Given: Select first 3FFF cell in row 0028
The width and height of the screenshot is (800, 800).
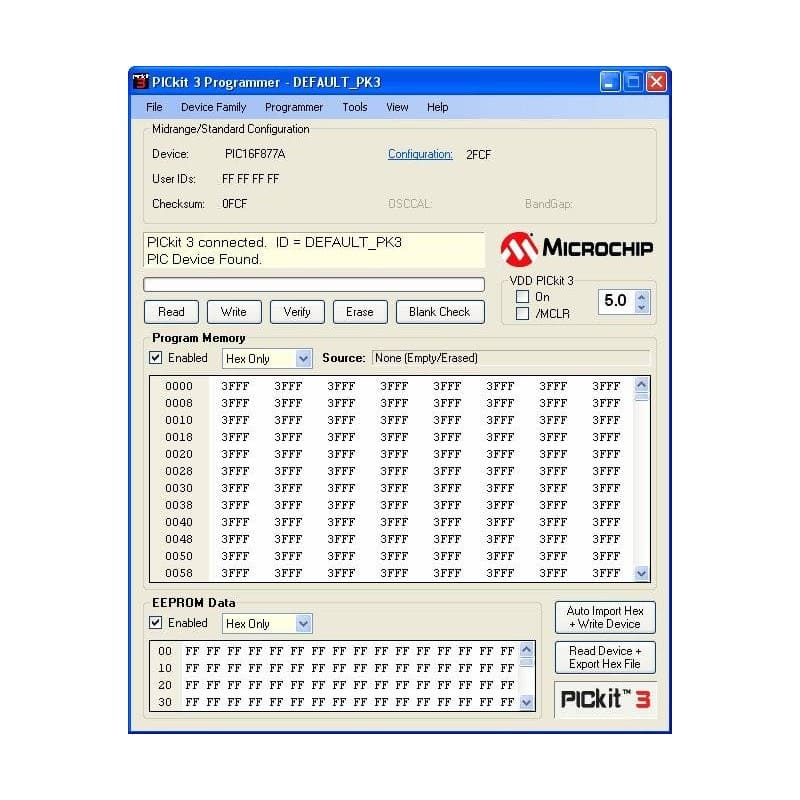Looking at the screenshot, I should click(x=235, y=471).
